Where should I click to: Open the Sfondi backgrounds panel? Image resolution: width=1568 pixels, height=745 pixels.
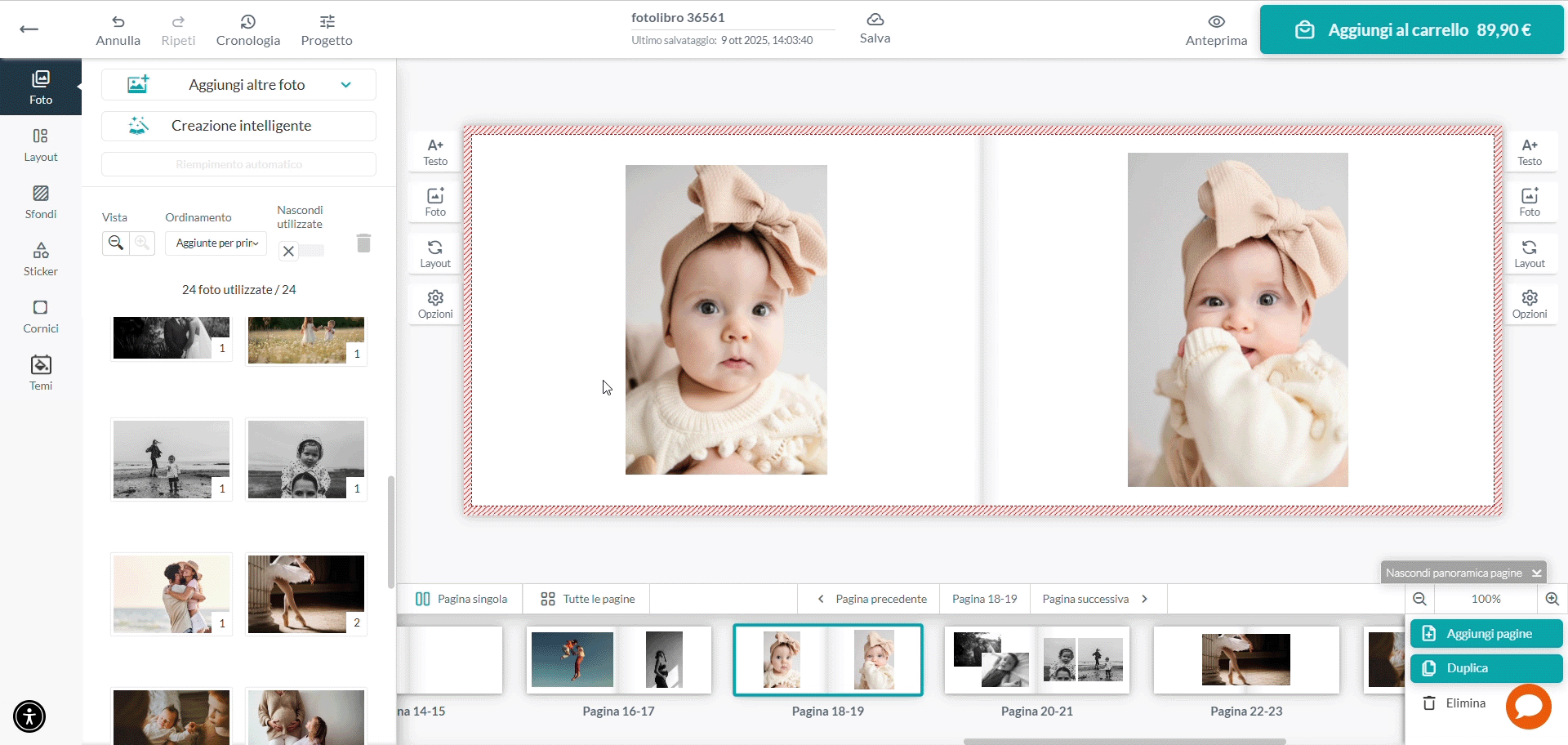[x=41, y=202]
